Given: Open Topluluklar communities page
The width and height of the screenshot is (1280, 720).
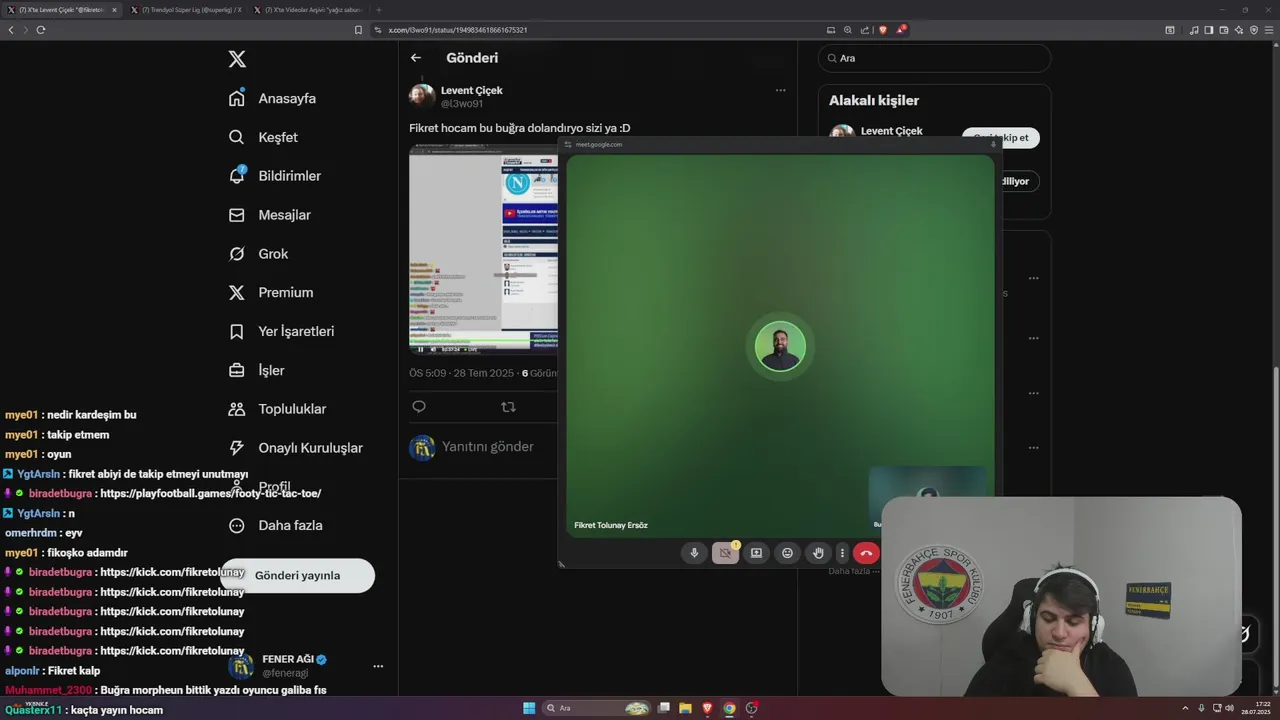Looking at the screenshot, I should point(277,409).
